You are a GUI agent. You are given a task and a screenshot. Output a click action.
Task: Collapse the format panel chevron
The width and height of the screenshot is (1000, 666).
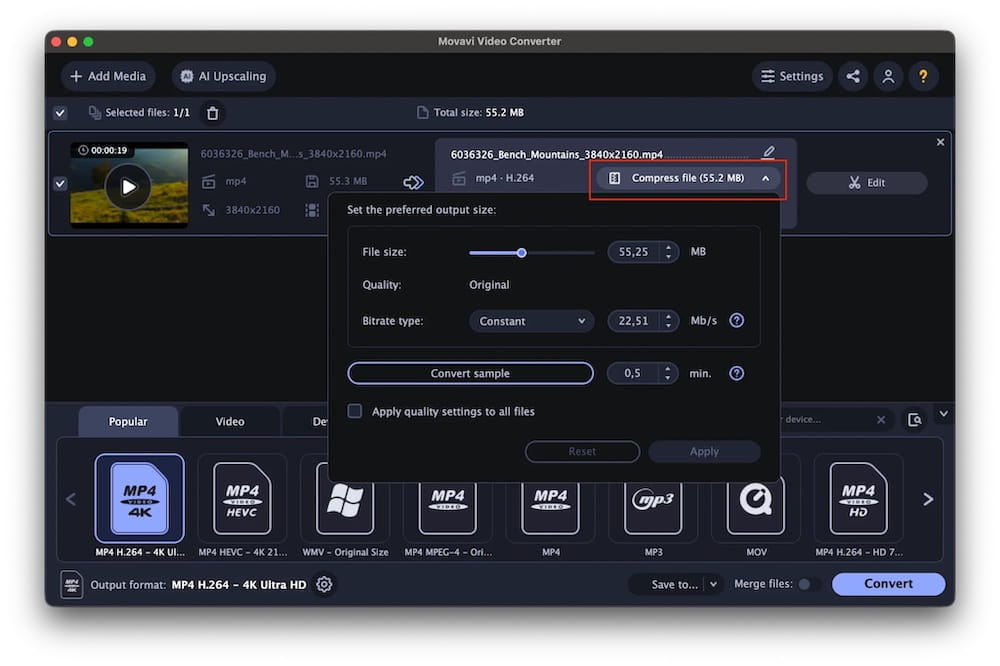(943, 414)
